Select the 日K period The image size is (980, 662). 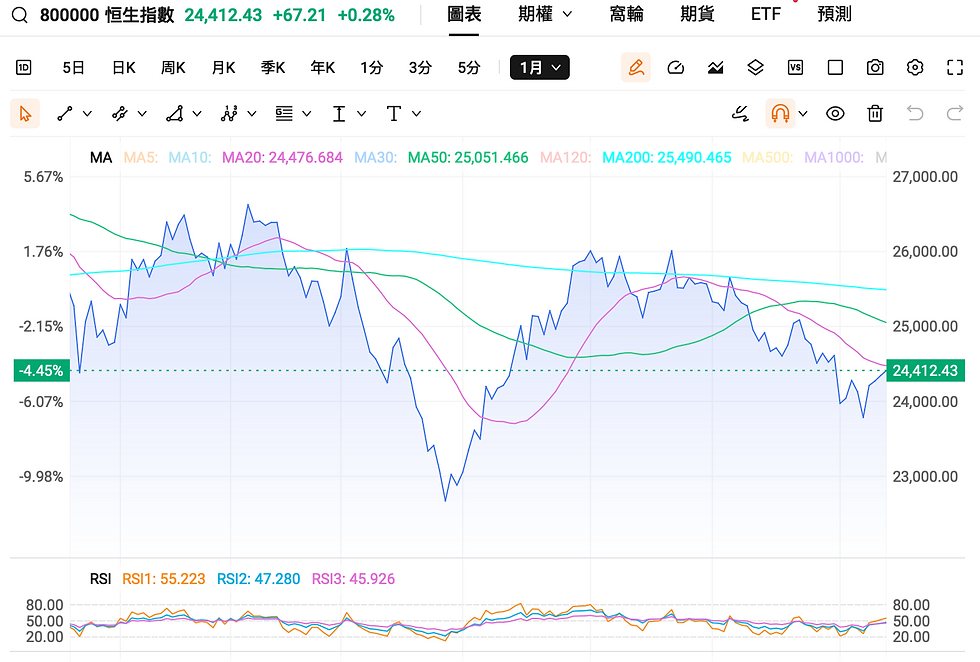[124, 68]
